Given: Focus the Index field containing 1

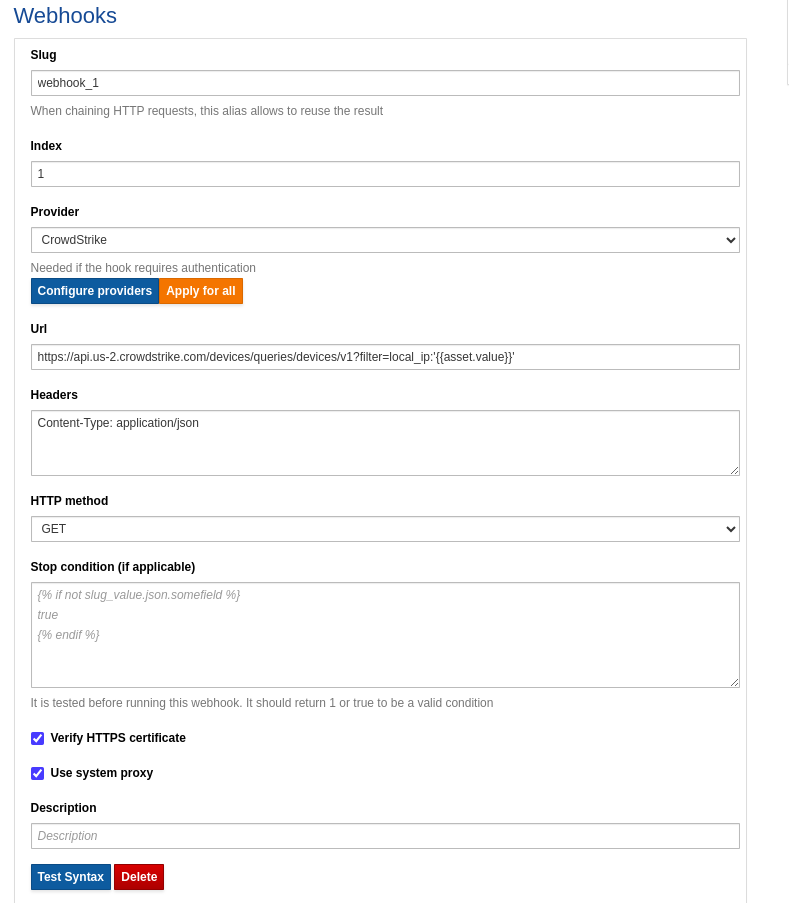Looking at the screenshot, I should tap(384, 174).
